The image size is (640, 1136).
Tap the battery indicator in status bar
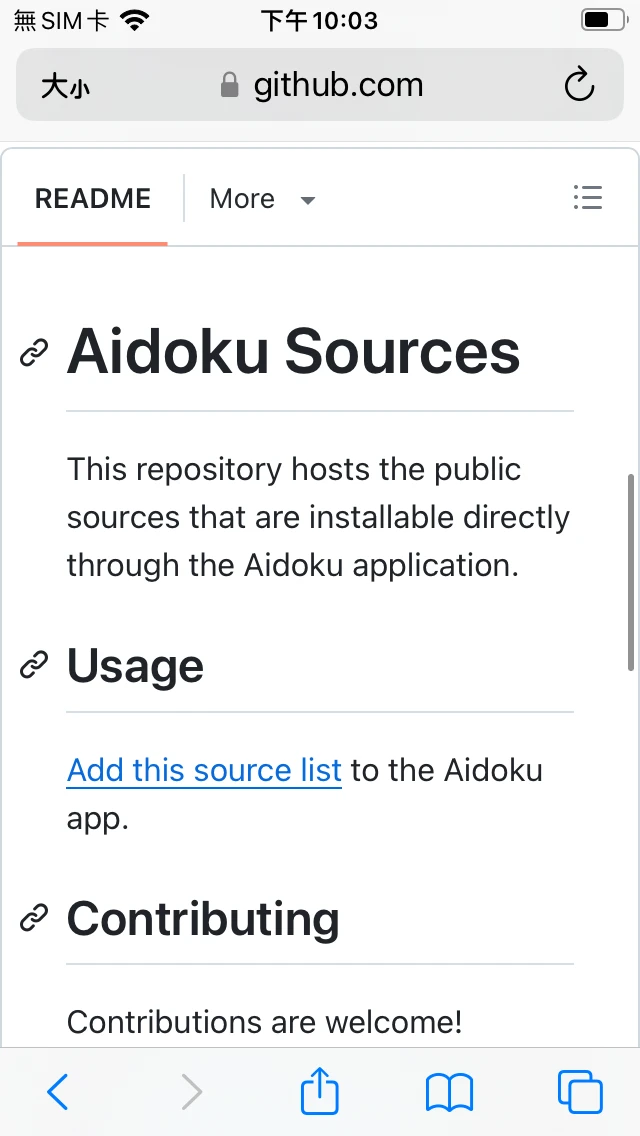point(600,20)
